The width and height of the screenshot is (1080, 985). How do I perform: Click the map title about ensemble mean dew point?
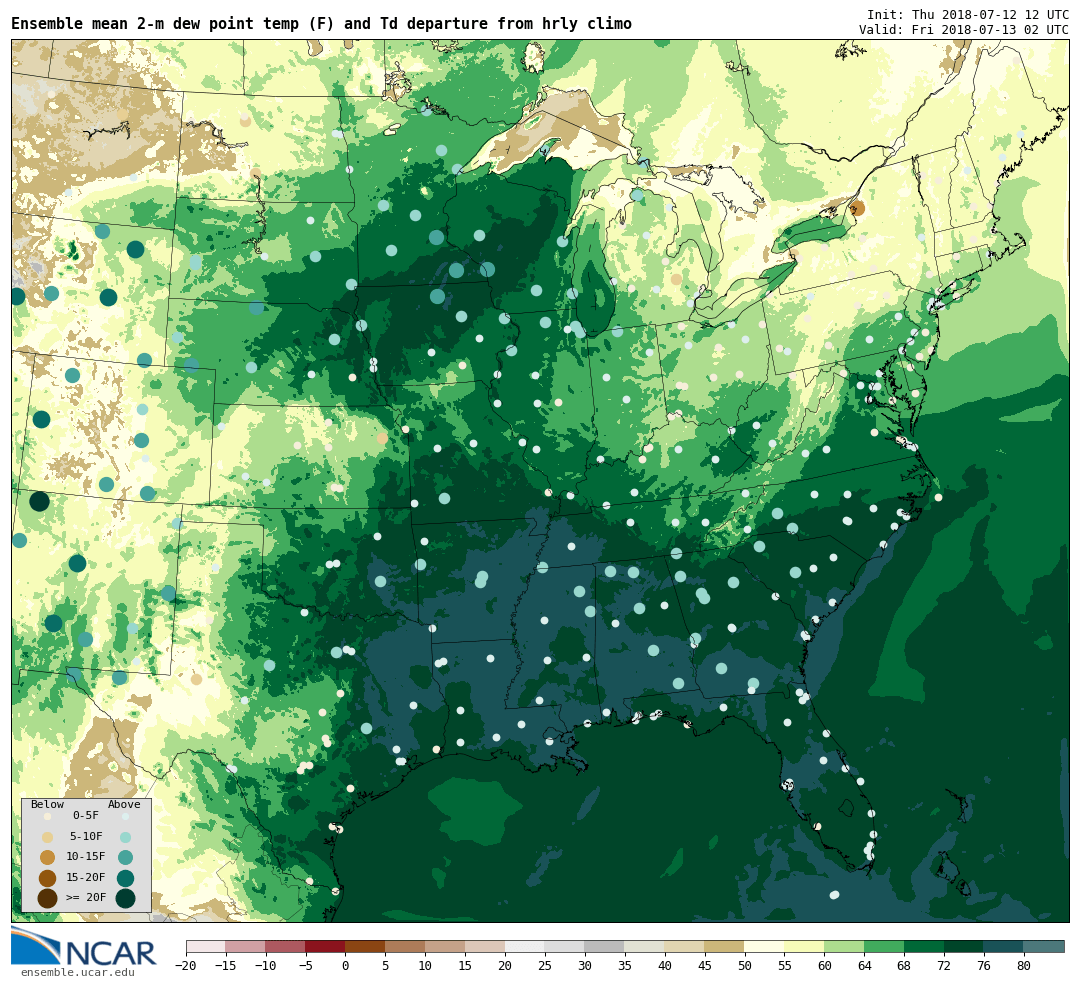(321, 24)
